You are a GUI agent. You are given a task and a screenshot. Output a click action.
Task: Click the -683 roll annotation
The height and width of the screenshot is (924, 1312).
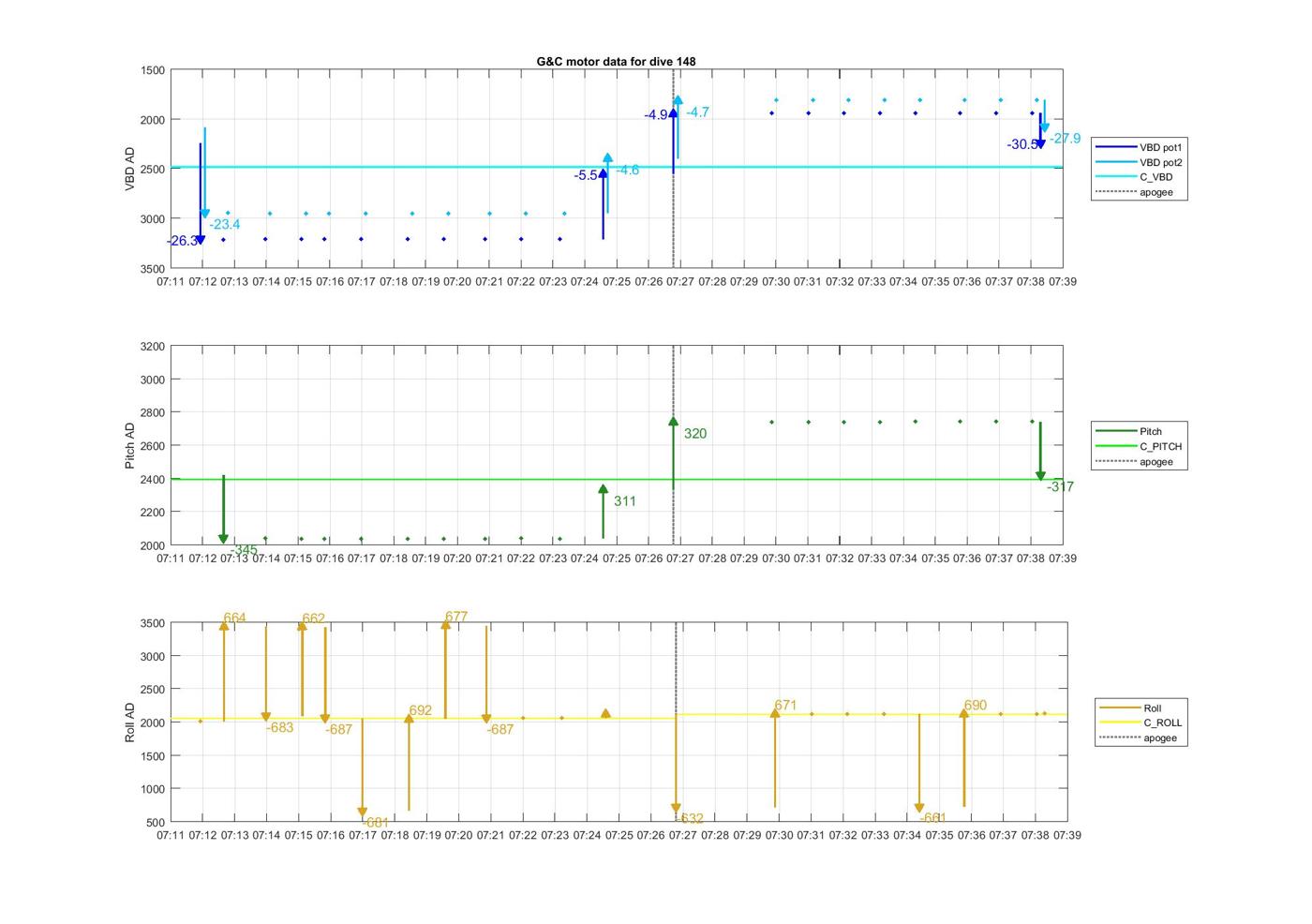coord(279,727)
